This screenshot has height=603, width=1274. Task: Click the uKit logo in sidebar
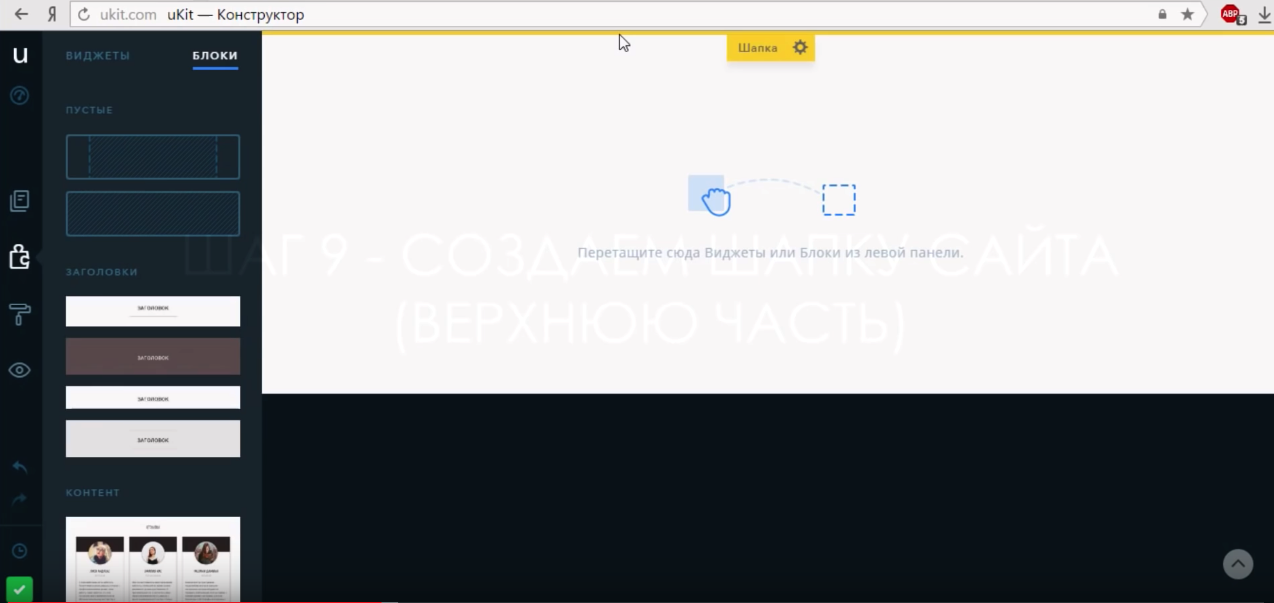click(x=20, y=55)
